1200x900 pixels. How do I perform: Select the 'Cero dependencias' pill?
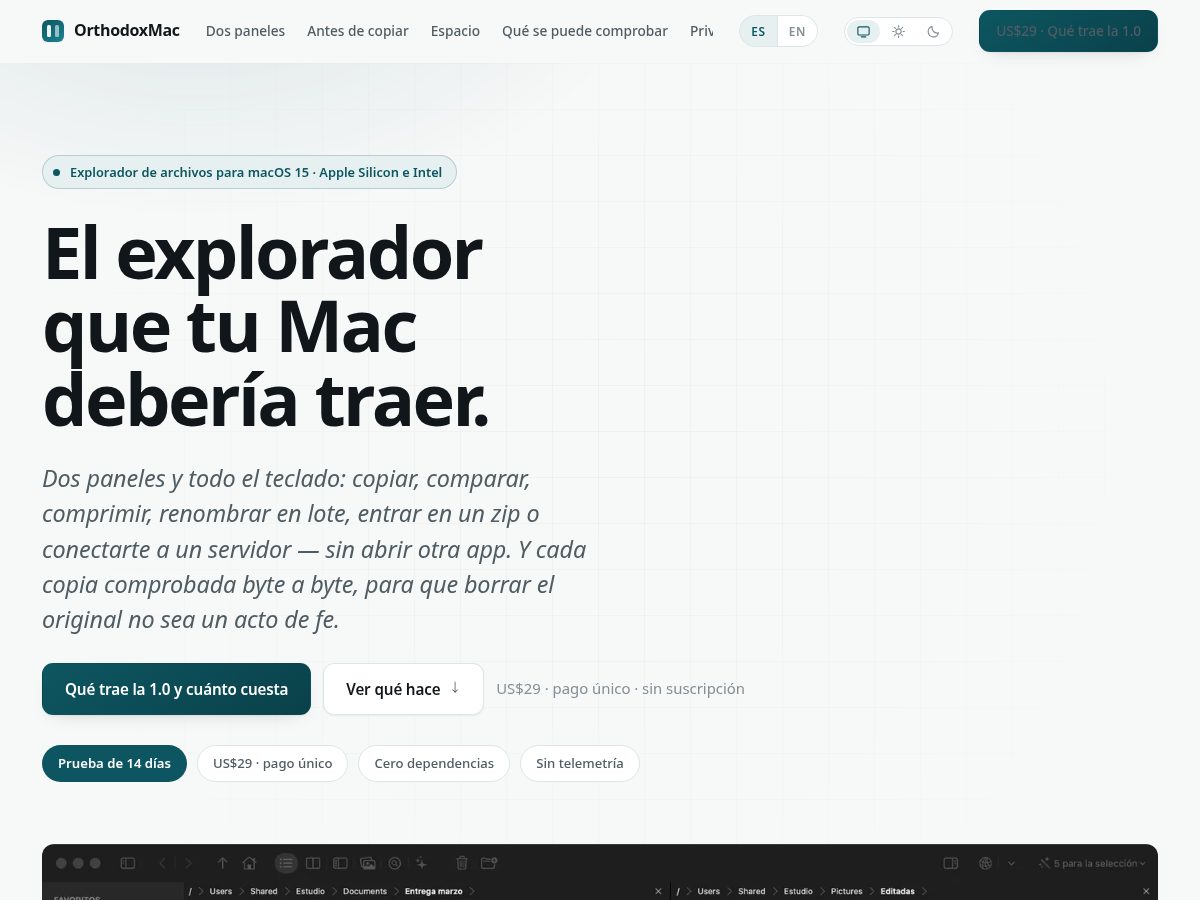click(434, 763)
